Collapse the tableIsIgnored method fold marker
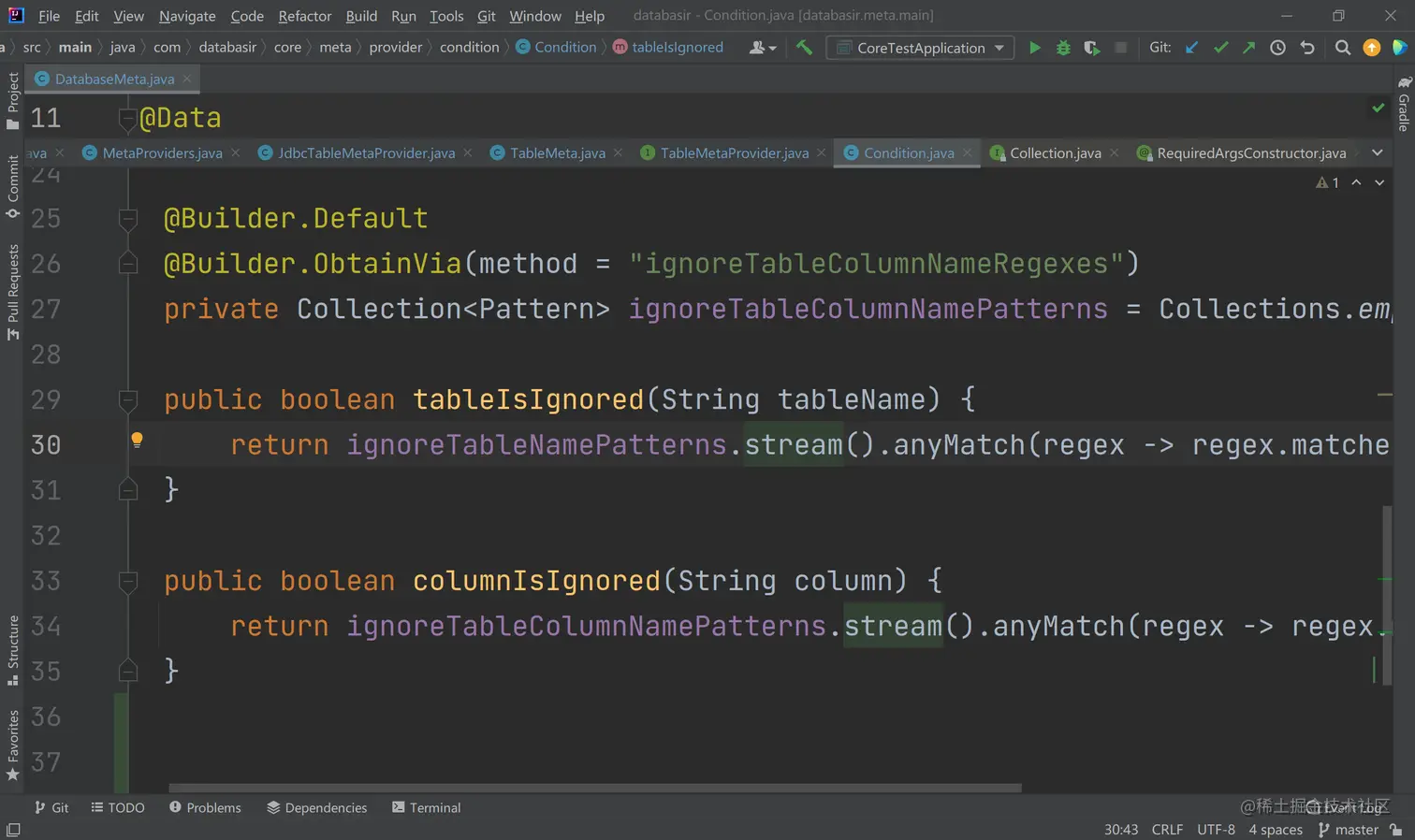 click(128, 400)
